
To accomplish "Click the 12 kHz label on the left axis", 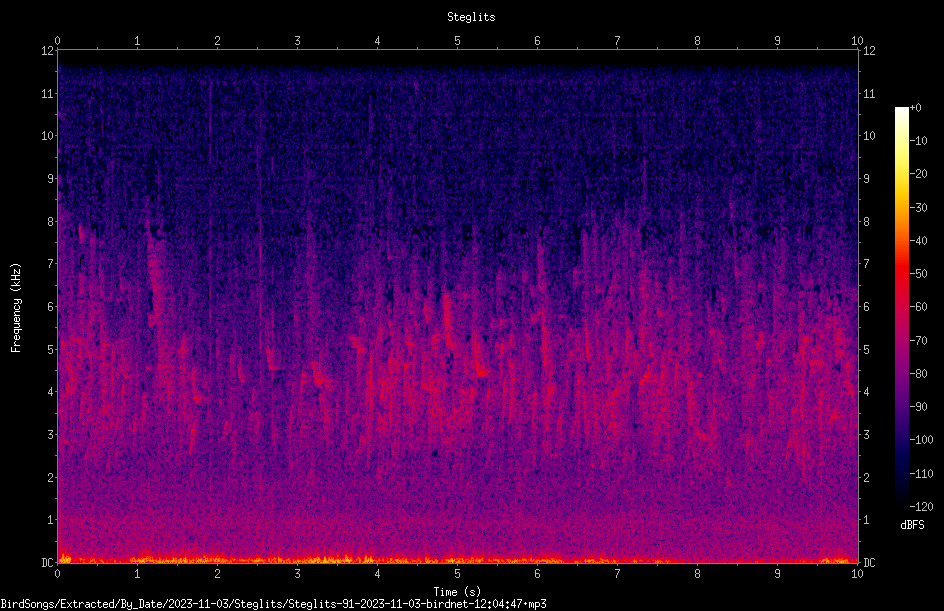I will [48, 51].
